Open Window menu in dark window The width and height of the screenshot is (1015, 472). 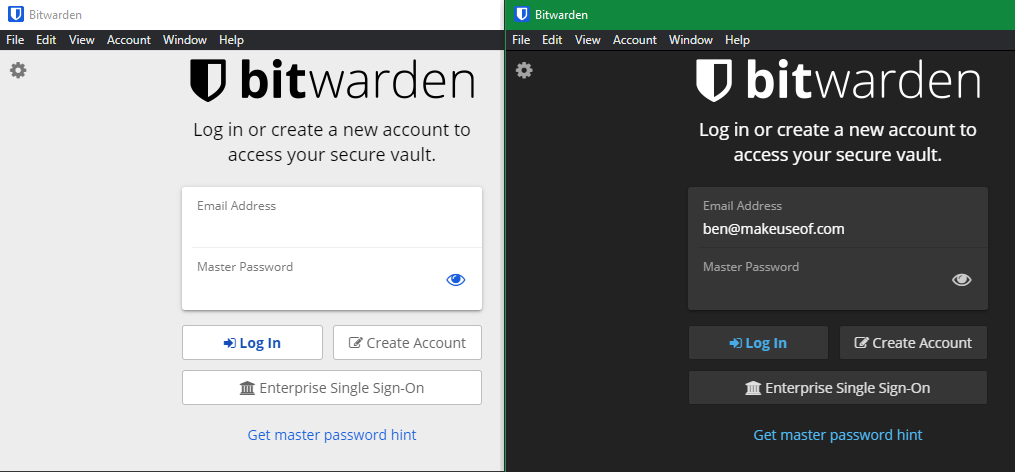(691, 40)
